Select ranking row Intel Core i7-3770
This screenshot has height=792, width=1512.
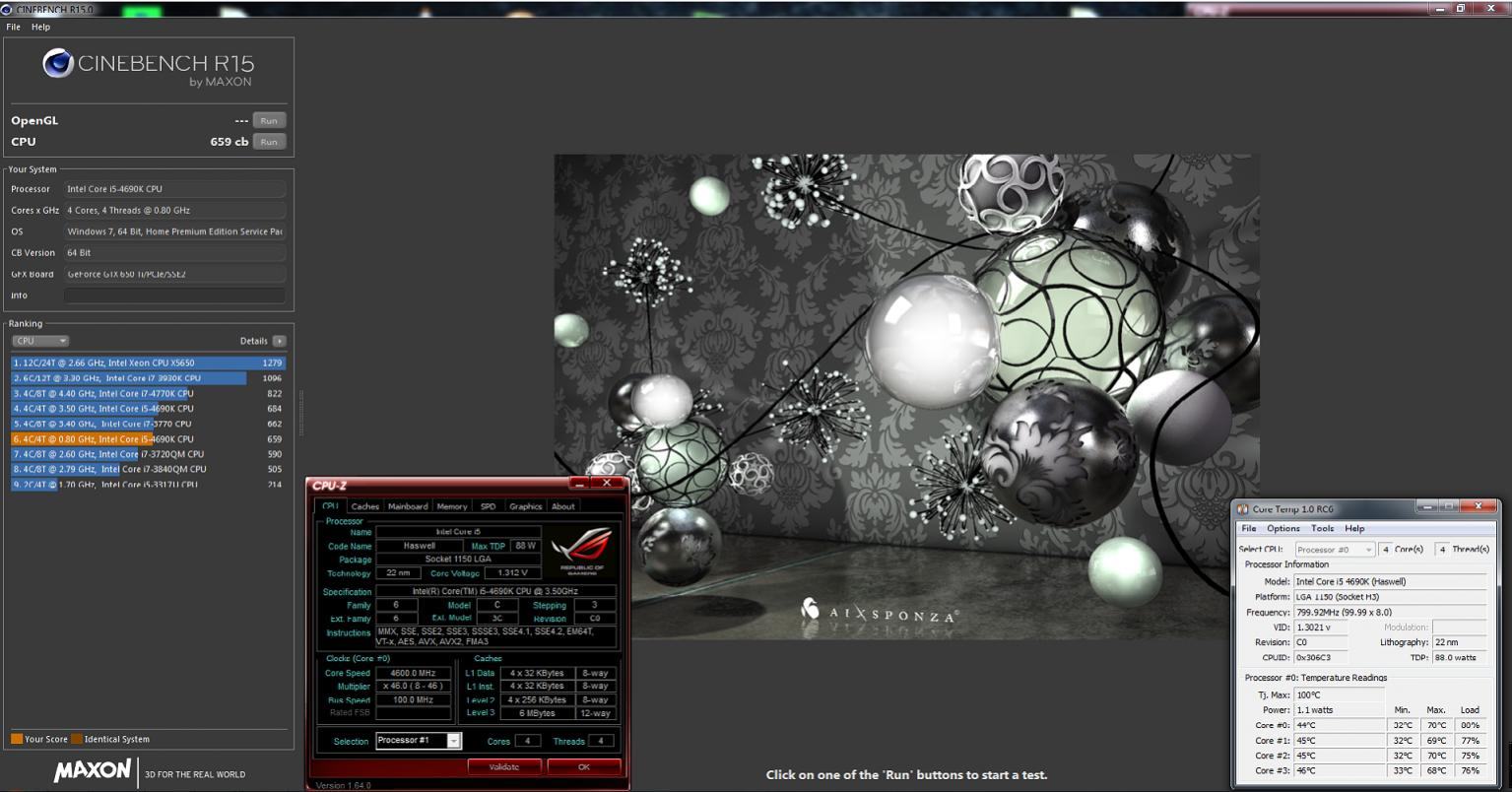[x=148, y=424]
